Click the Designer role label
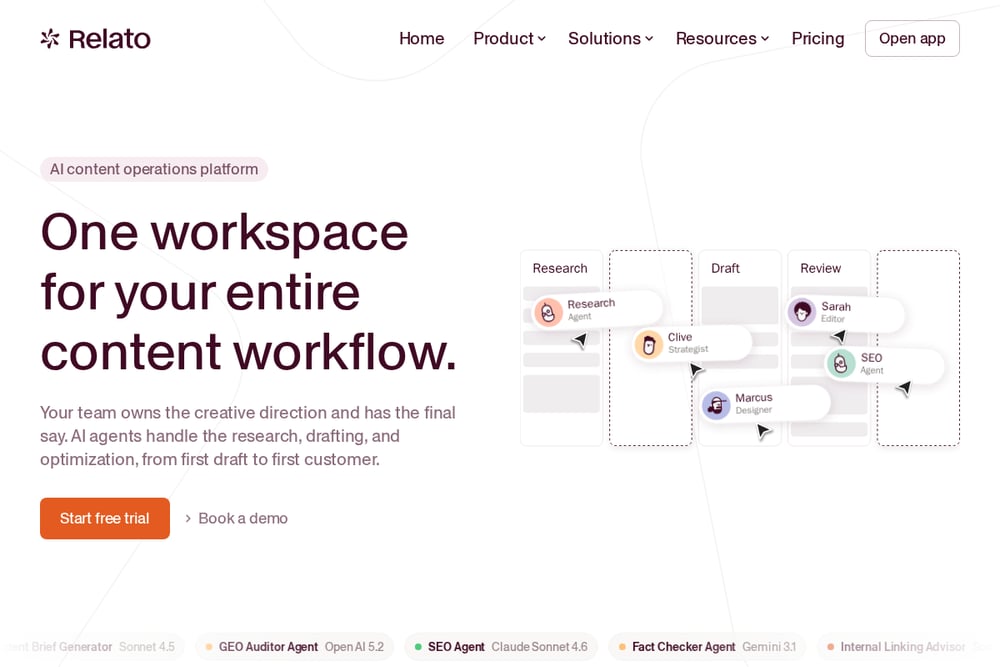 click(x=753, y=410)
